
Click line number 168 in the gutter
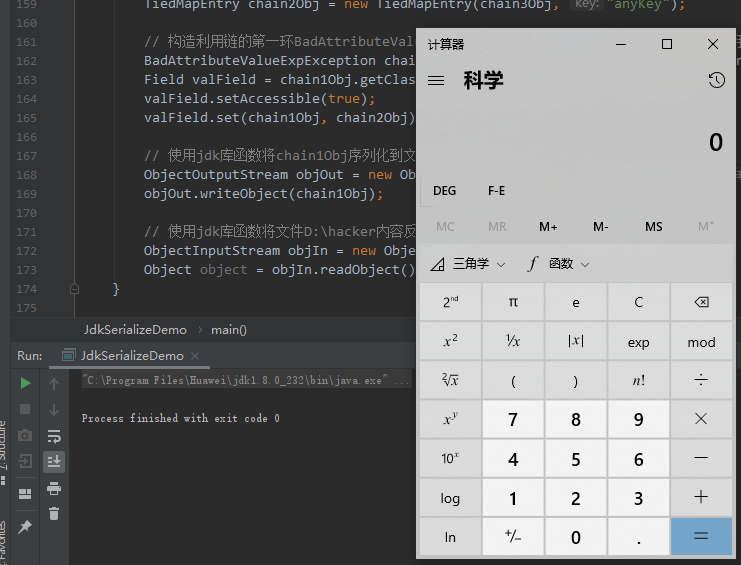coord(26,175)
